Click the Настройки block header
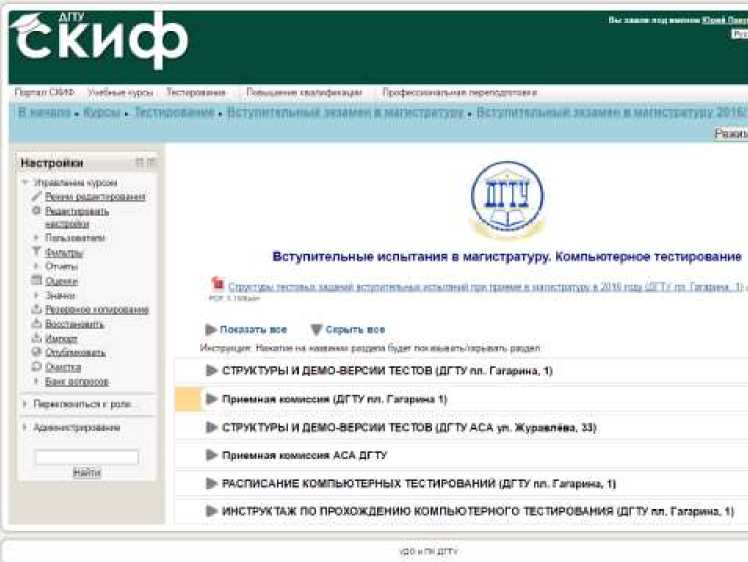The height and width of the screenshot is (562, 748). click(x=87, y=163)
